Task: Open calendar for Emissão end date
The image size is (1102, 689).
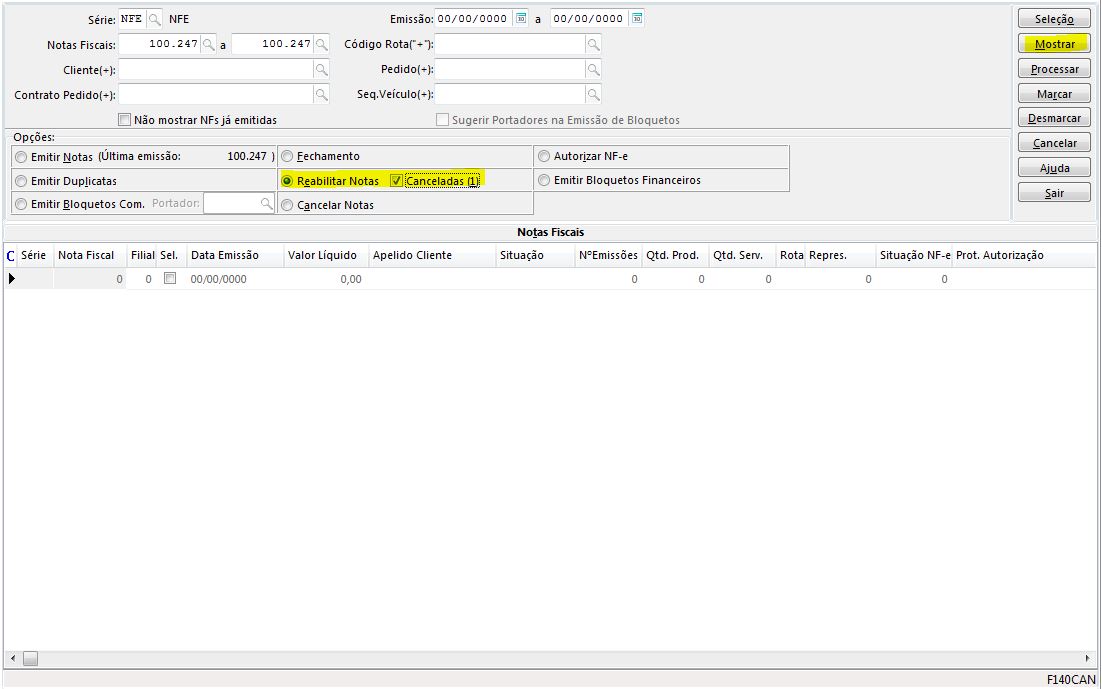Action: coord(636,18)
